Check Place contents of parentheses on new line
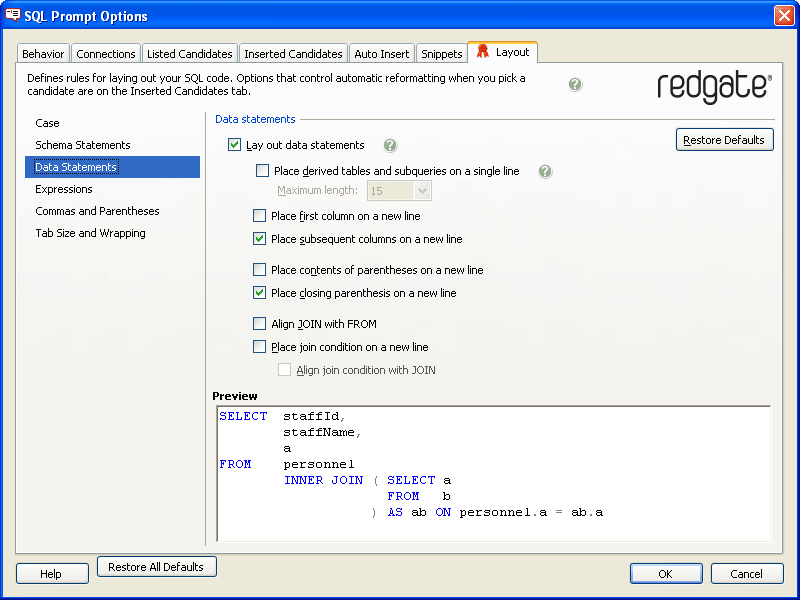This screenshot has width=800, height=600. 260,269
